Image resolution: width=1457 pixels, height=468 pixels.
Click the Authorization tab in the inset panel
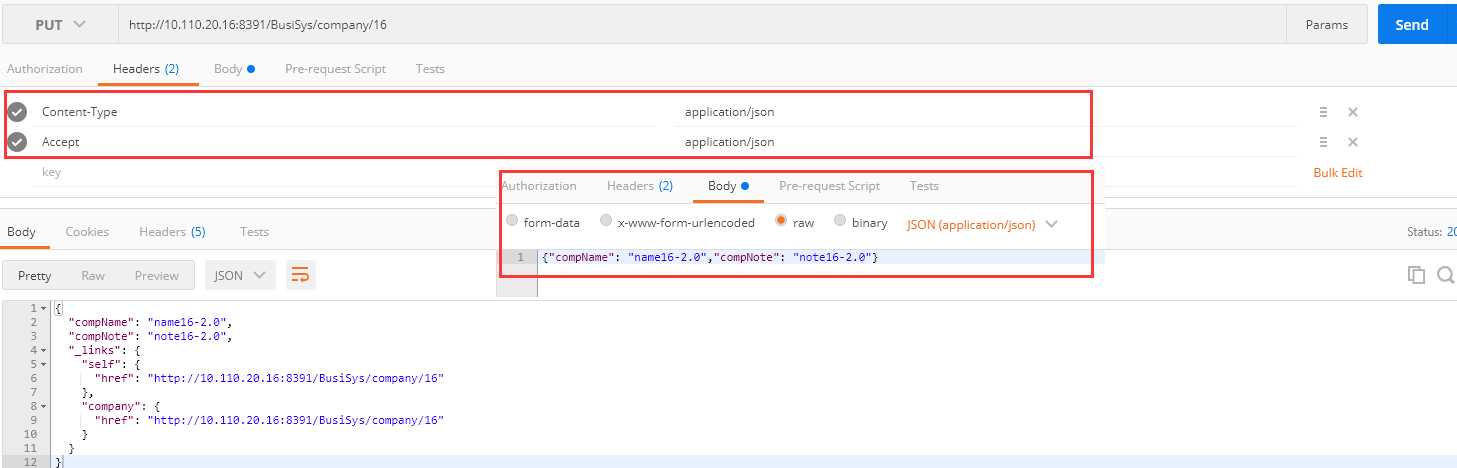[x=539, y=186]
